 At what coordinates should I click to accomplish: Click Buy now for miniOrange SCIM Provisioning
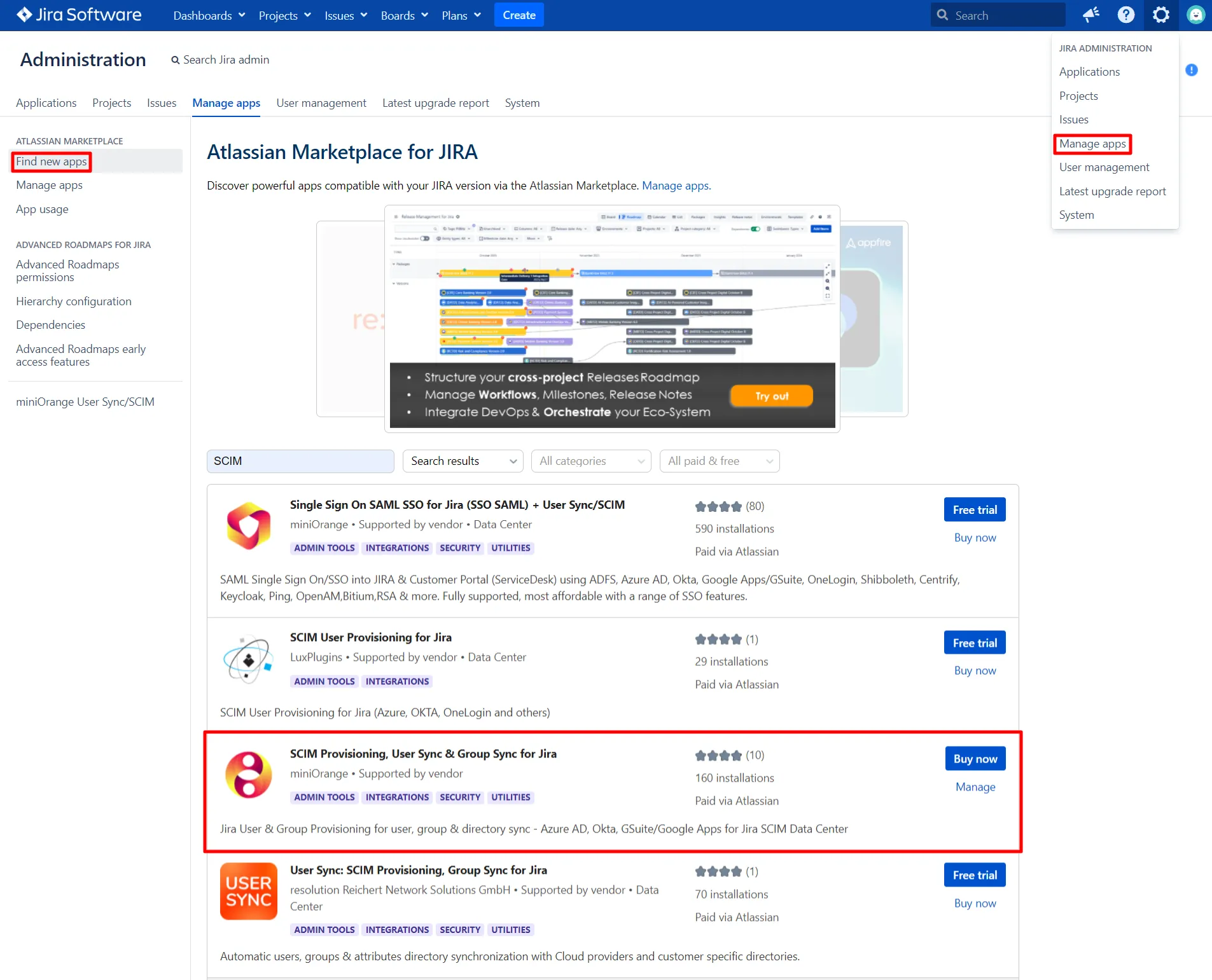click(975, 759)
